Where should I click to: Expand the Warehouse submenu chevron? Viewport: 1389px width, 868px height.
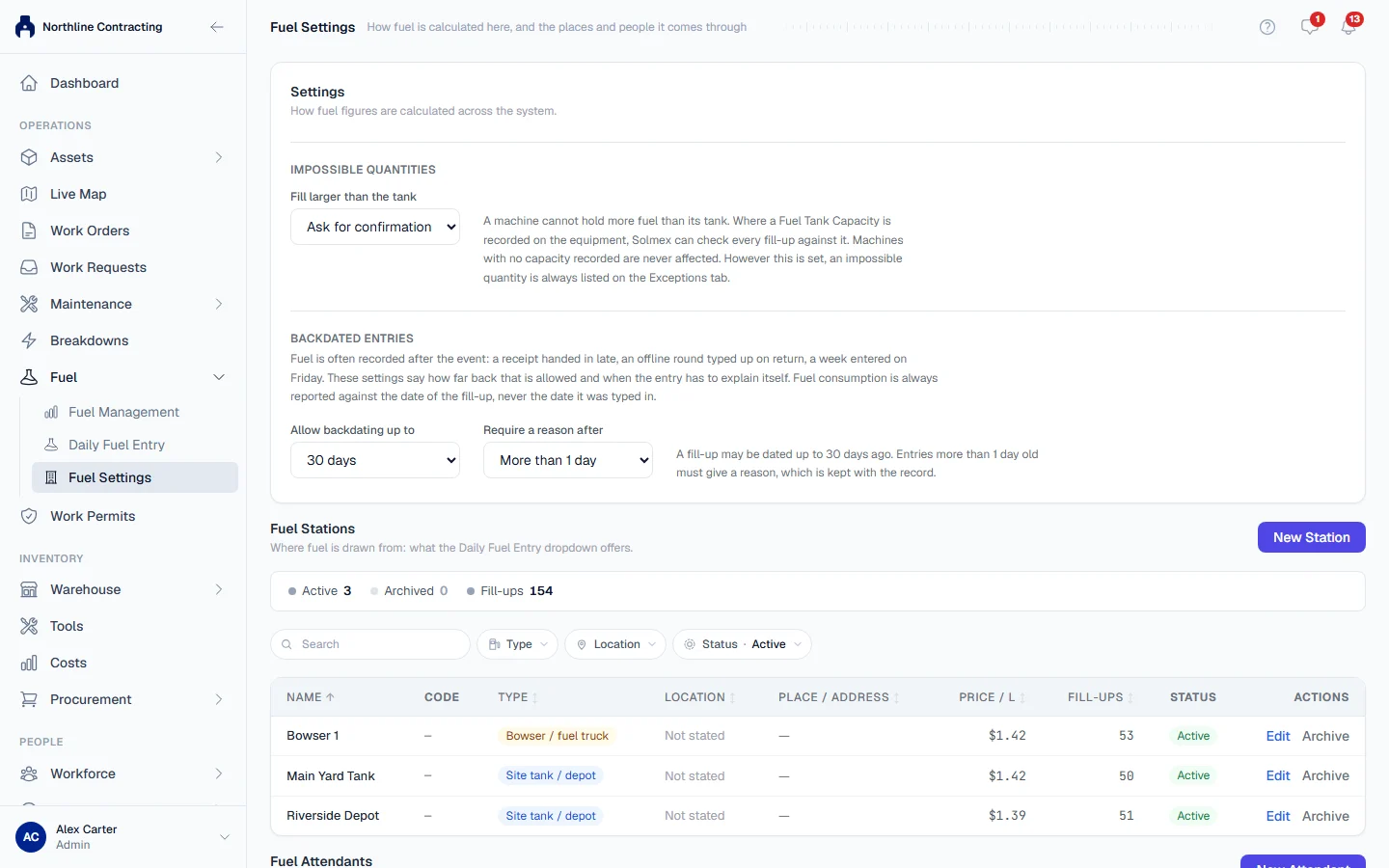pyautogui.click(x=219, y=589)
